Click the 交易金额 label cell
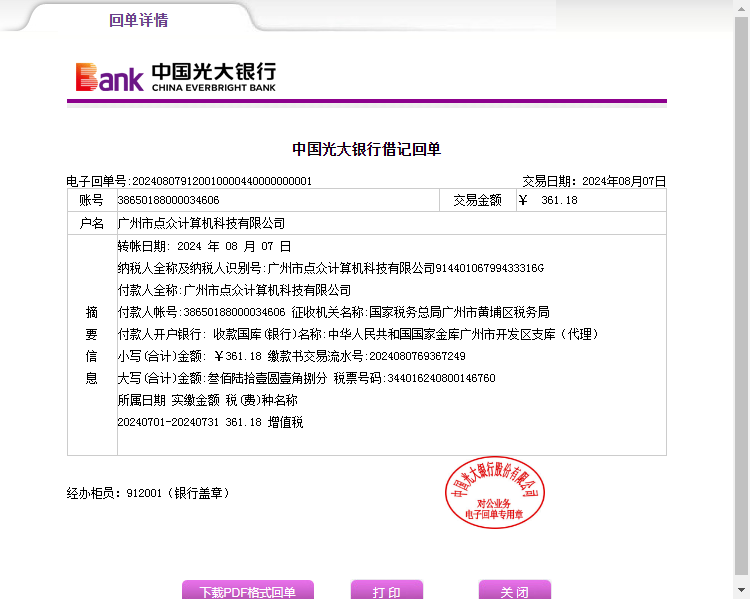The image size is (750, 599). (478, 200)
